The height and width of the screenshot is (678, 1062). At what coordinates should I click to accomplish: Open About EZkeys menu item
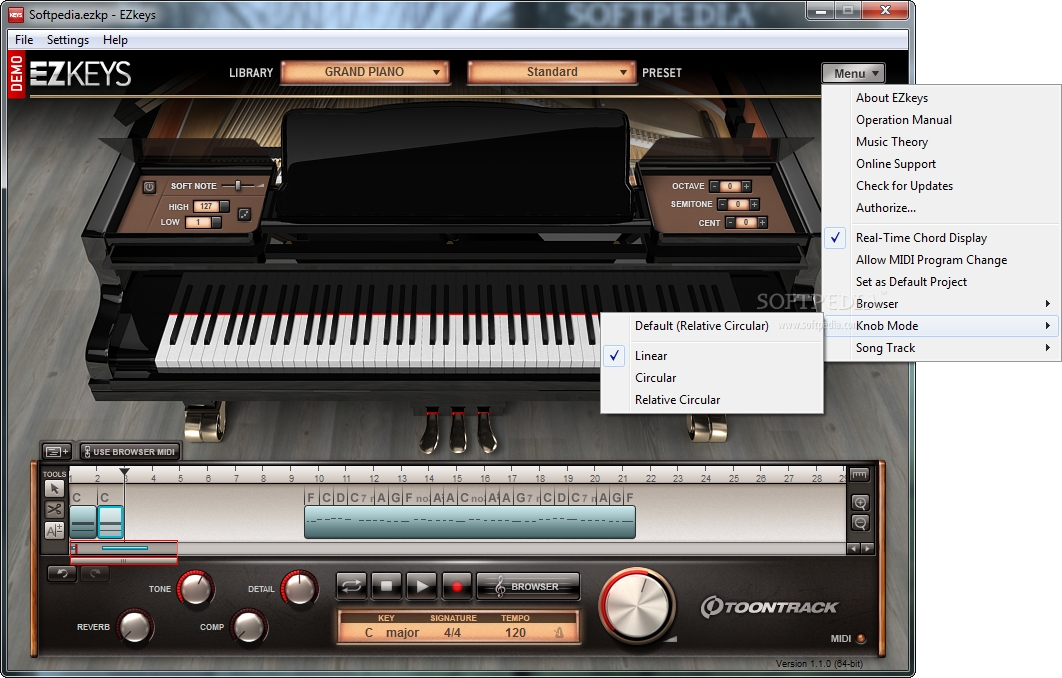[x=942, y=98]
